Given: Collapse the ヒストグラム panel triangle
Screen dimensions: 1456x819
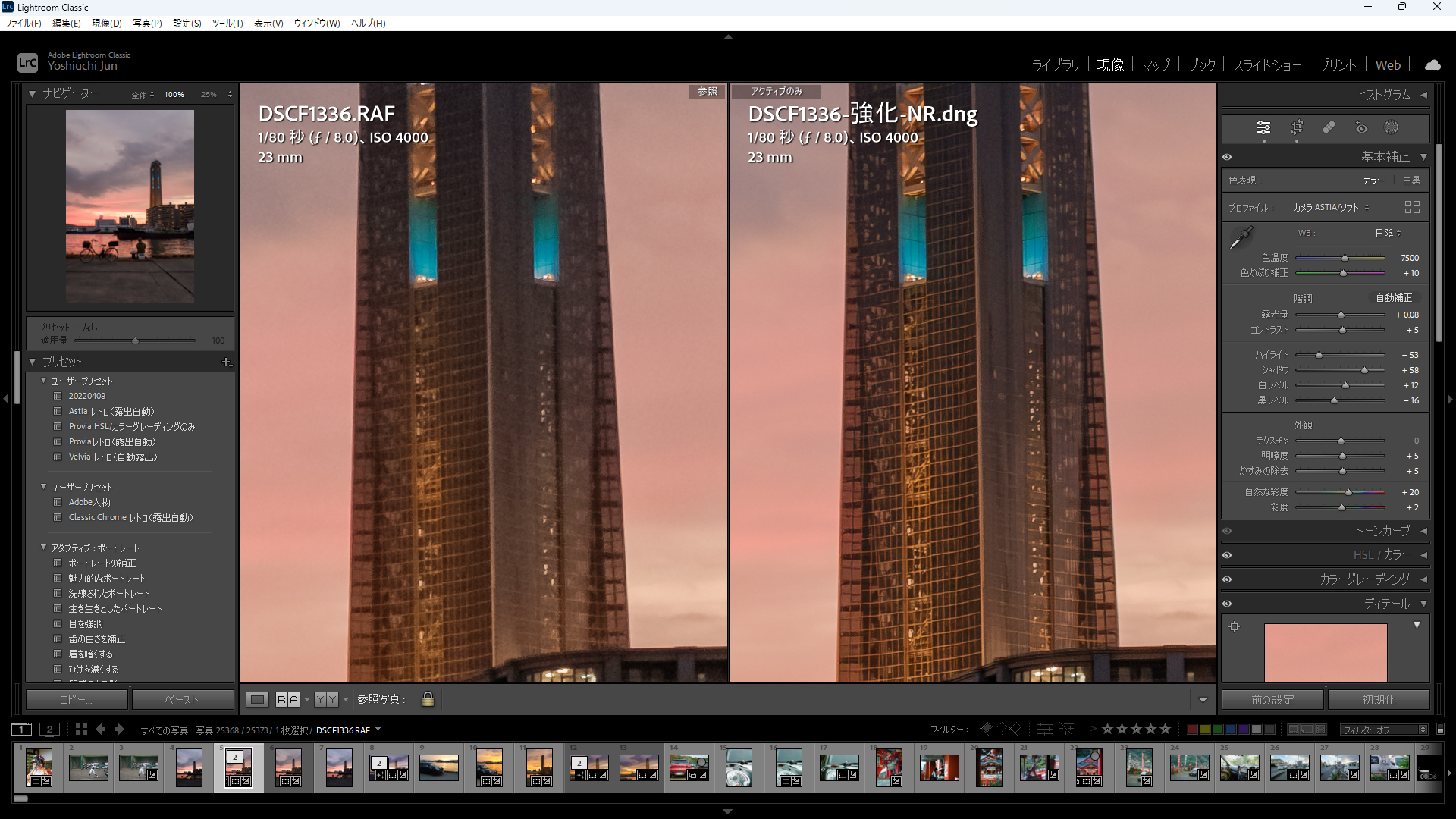Looking at the screenshot, I should 1424,94.
